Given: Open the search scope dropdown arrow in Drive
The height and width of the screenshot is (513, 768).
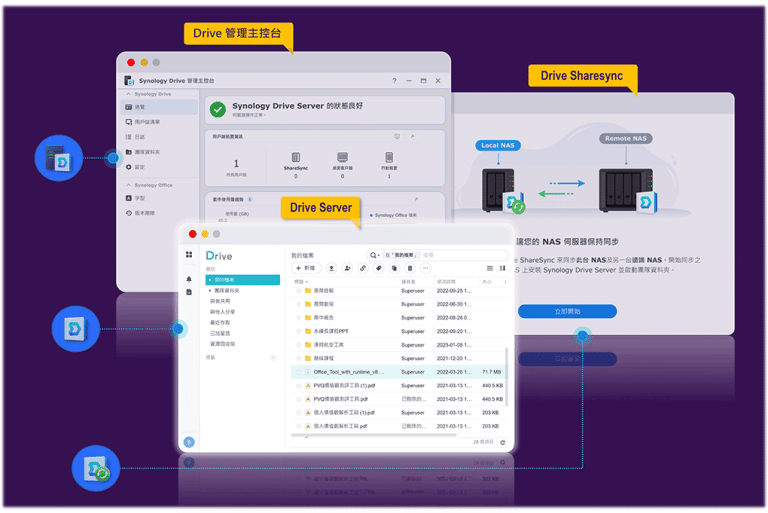Looking at the screenshot, I should pyautogui.click(x=379, y=255).
